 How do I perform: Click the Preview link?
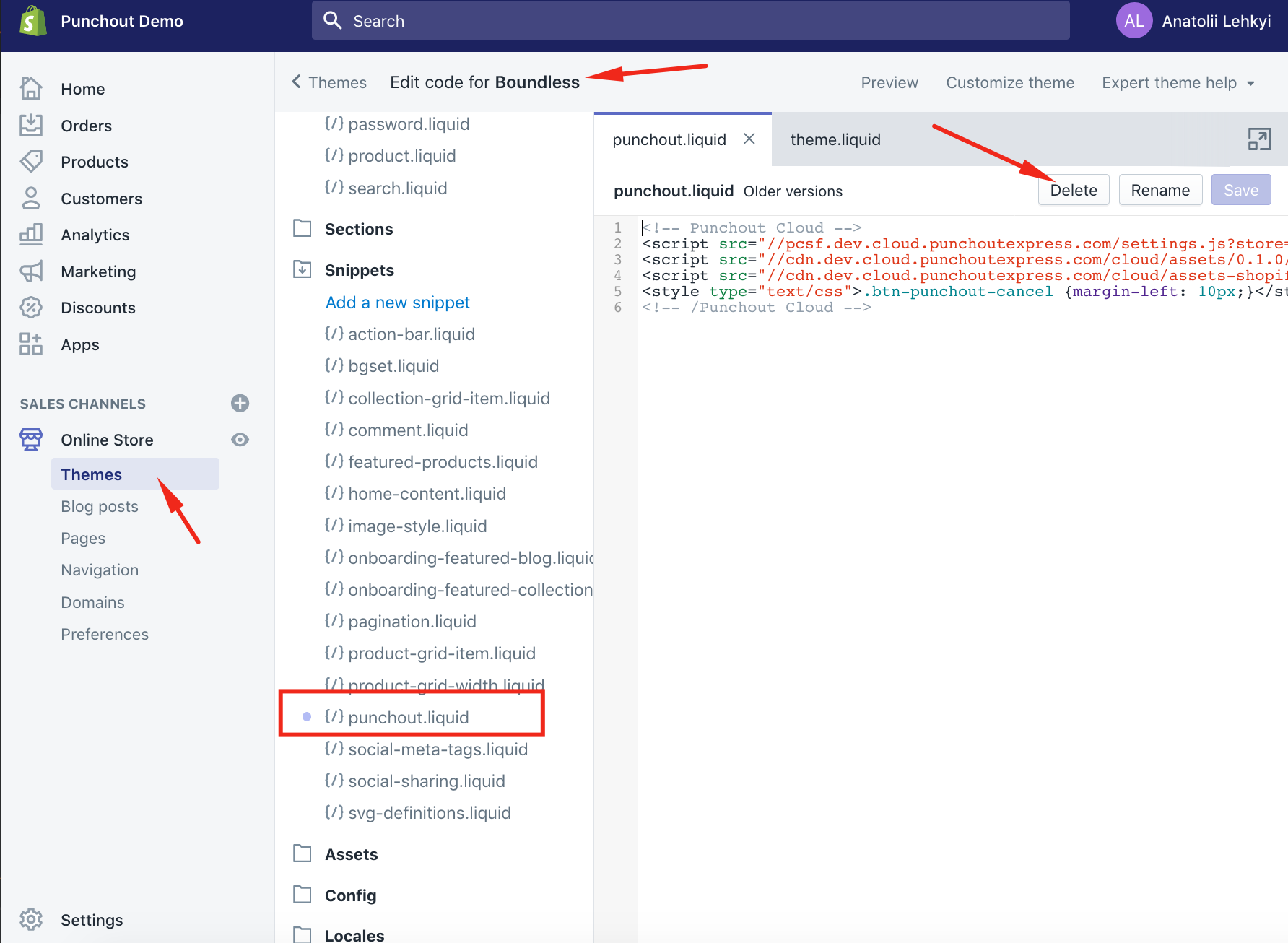point(889,82)
